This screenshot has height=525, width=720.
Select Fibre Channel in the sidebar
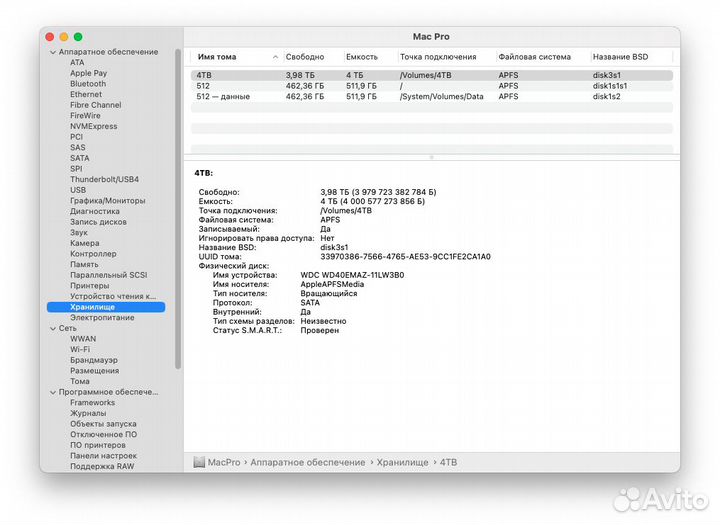tap(96, 105)
